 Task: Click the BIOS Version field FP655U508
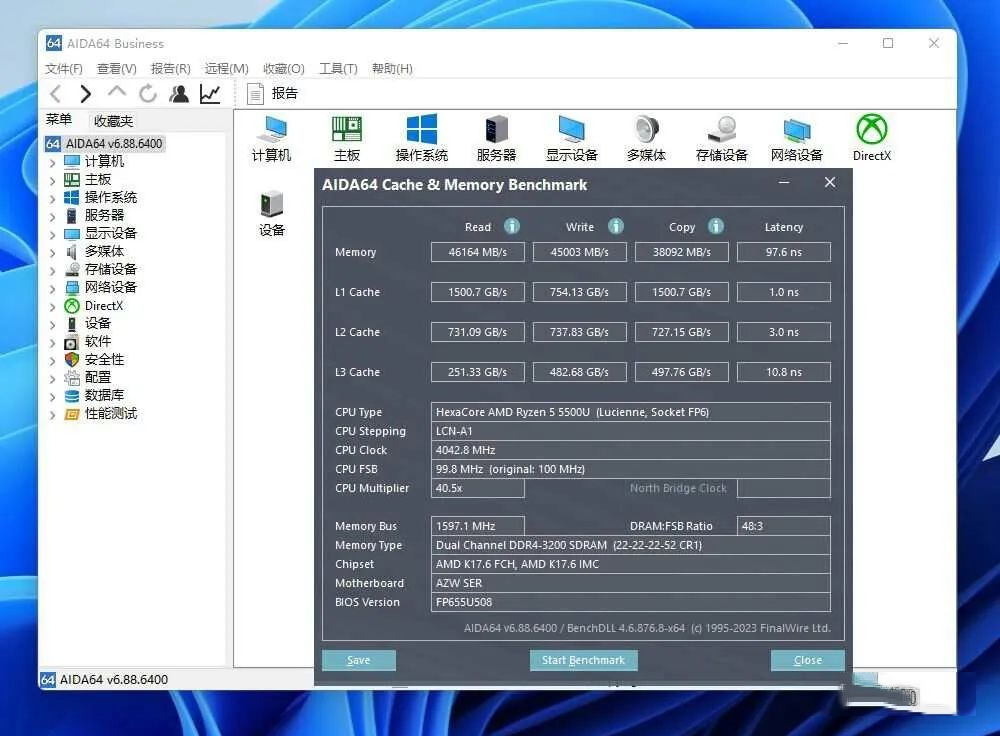(631, 602)
